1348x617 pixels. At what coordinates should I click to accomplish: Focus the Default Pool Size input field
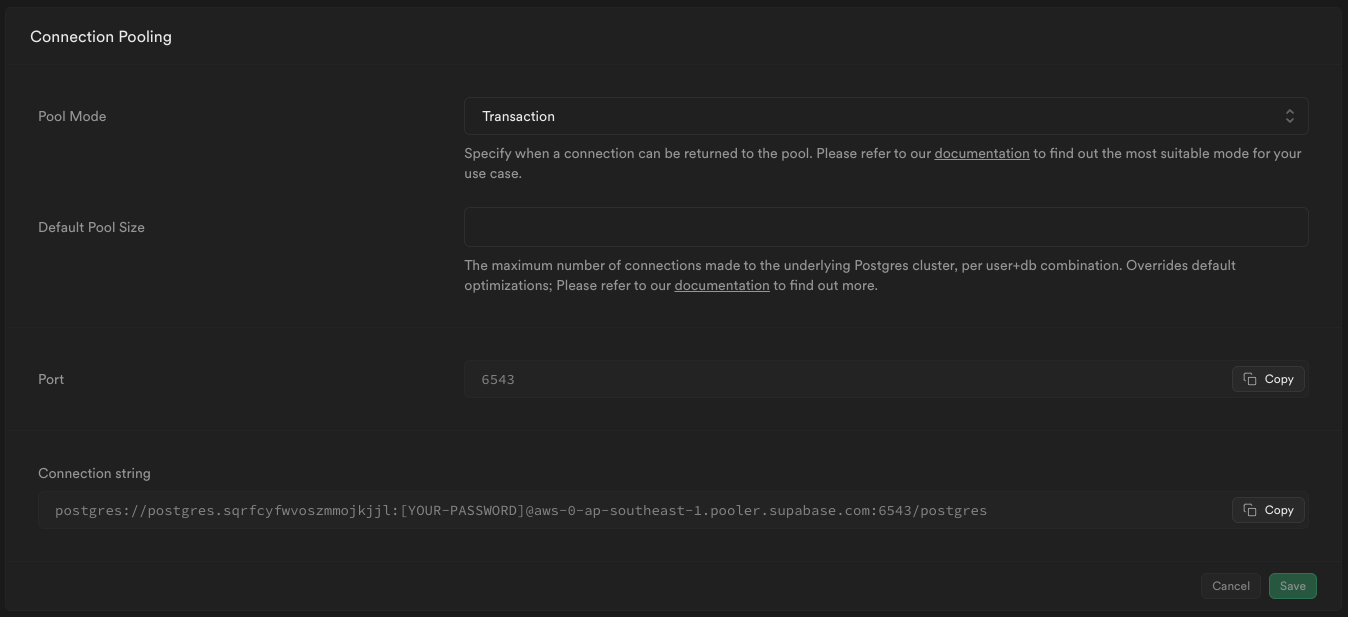click(x=886, y=227)
